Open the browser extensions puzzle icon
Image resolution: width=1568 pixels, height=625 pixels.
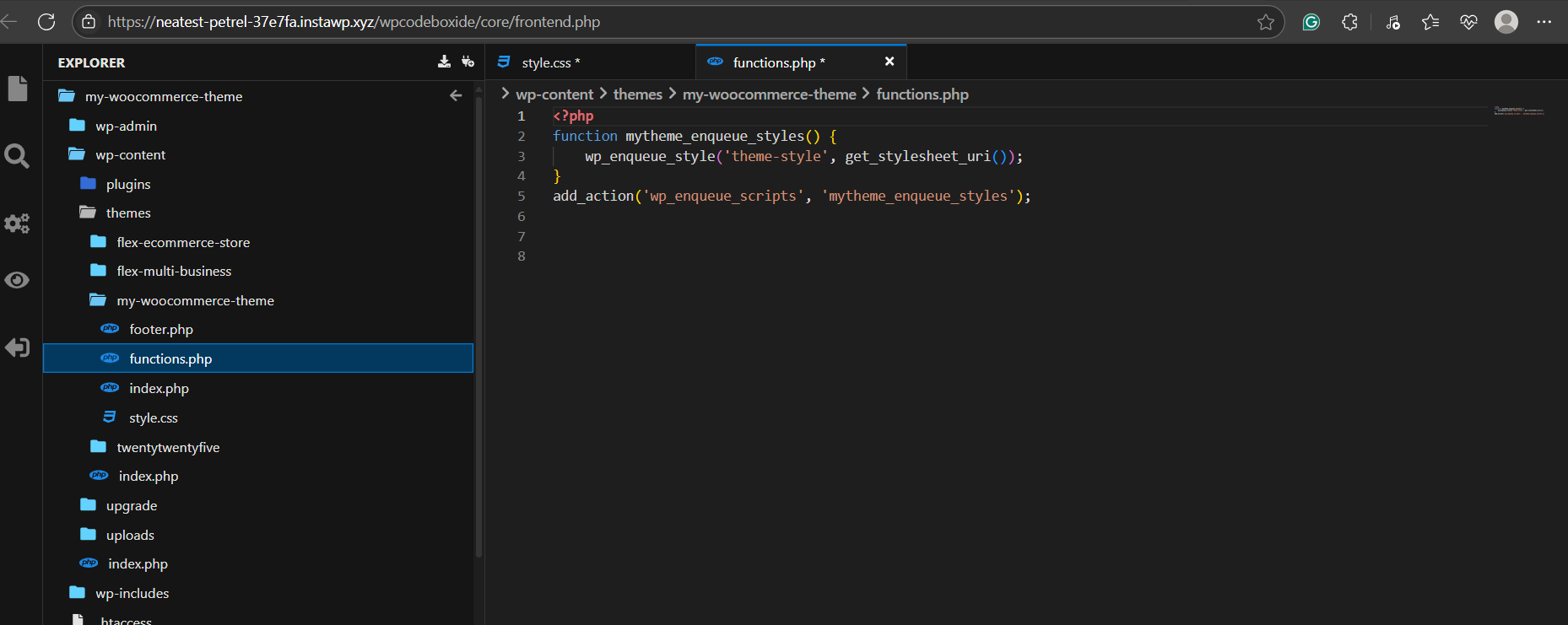pyautogui.click(x=1349, y=22)
